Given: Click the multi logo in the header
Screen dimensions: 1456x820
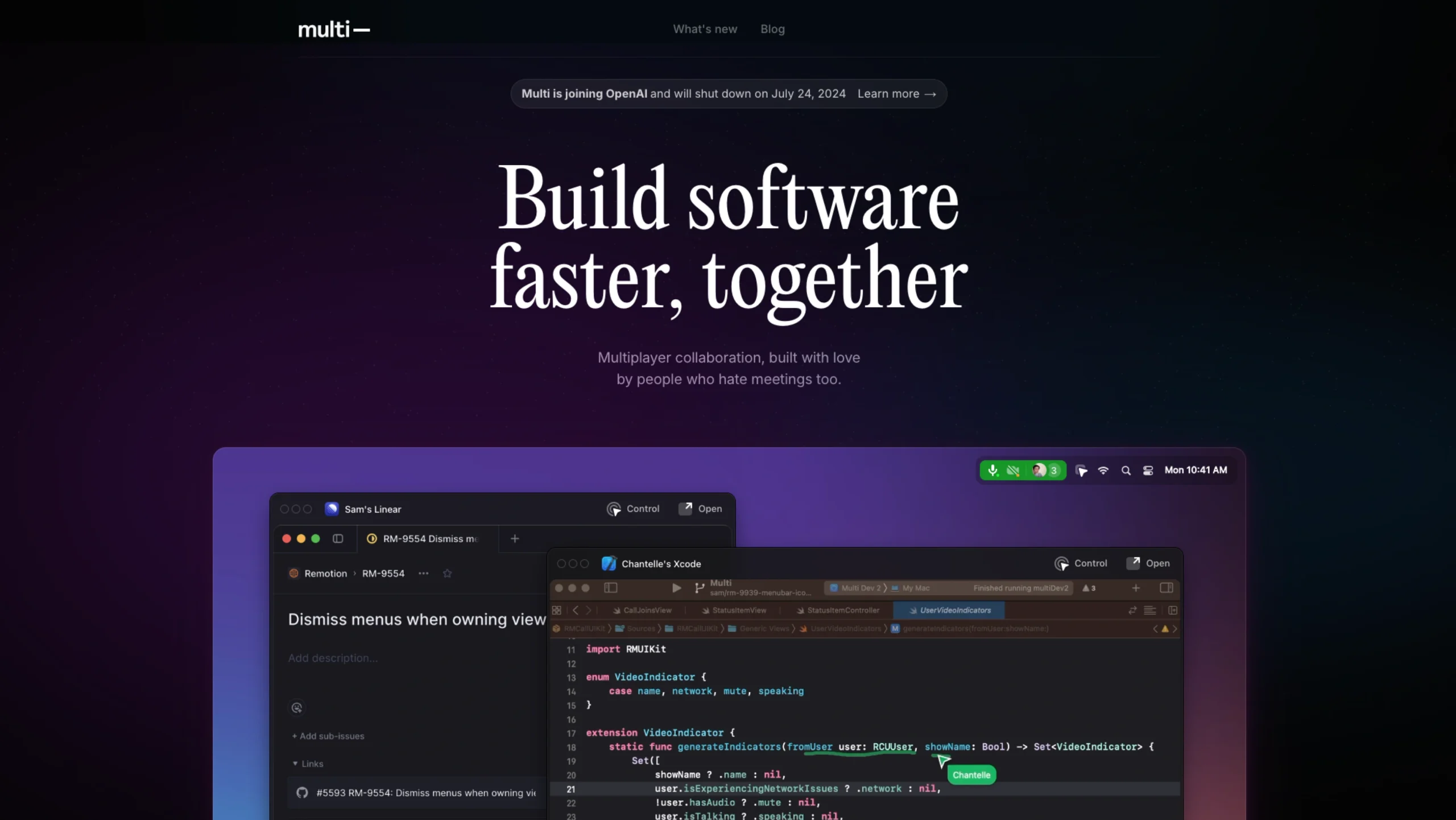Looking at the screenshot, I should 334,30.
